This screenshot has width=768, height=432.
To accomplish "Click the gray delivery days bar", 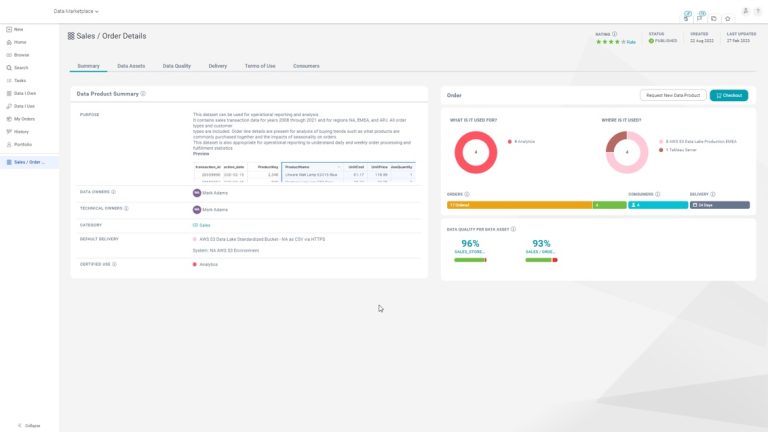I will pyautogui.click(x=720, y=205).
